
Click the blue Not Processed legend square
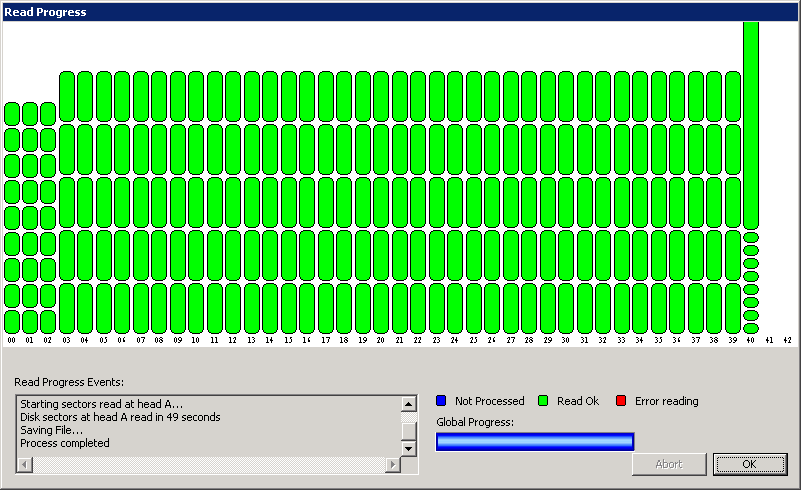point(441,401)
